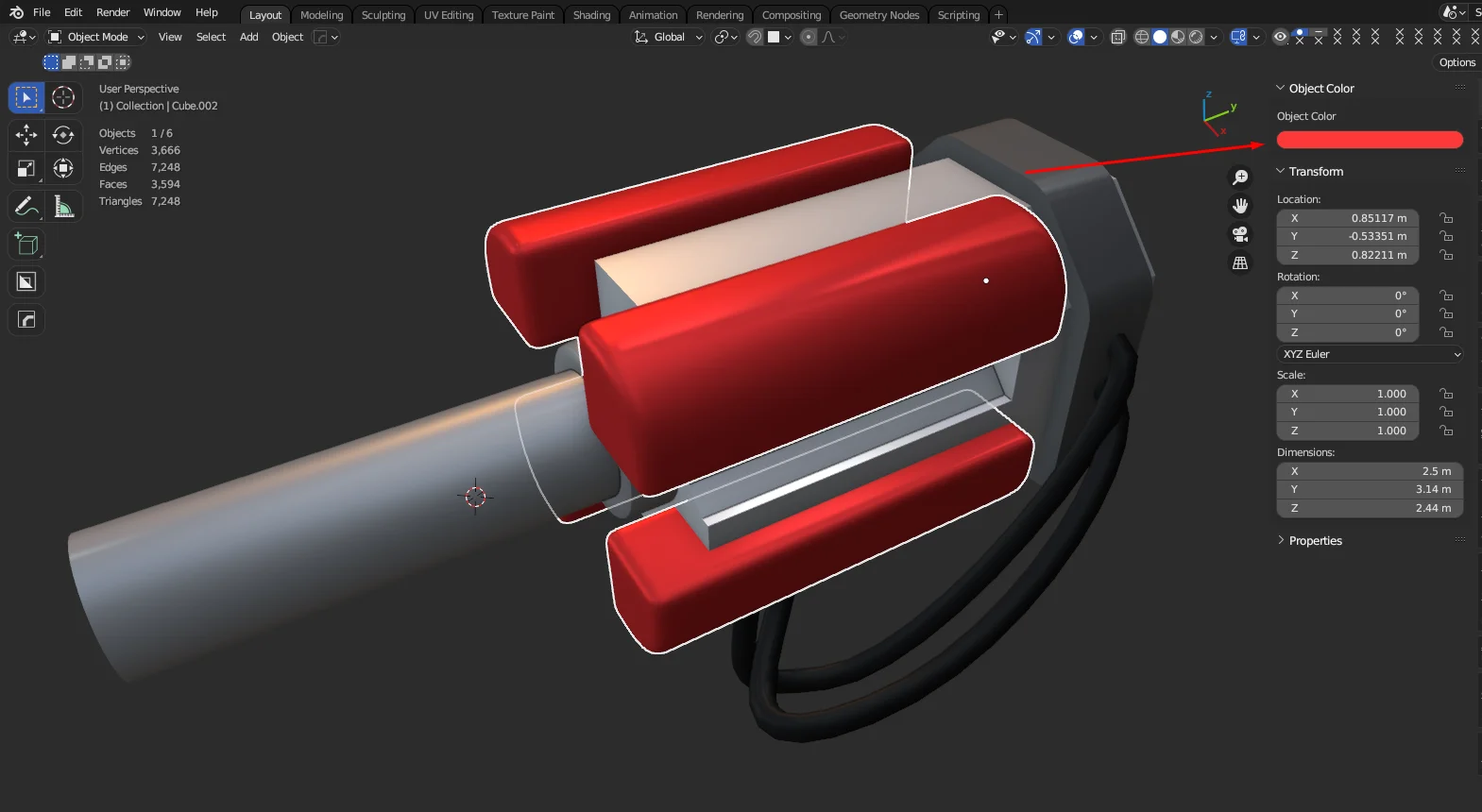
Task: Switch to wireframe viewport shading
Action: point(1142,37)
